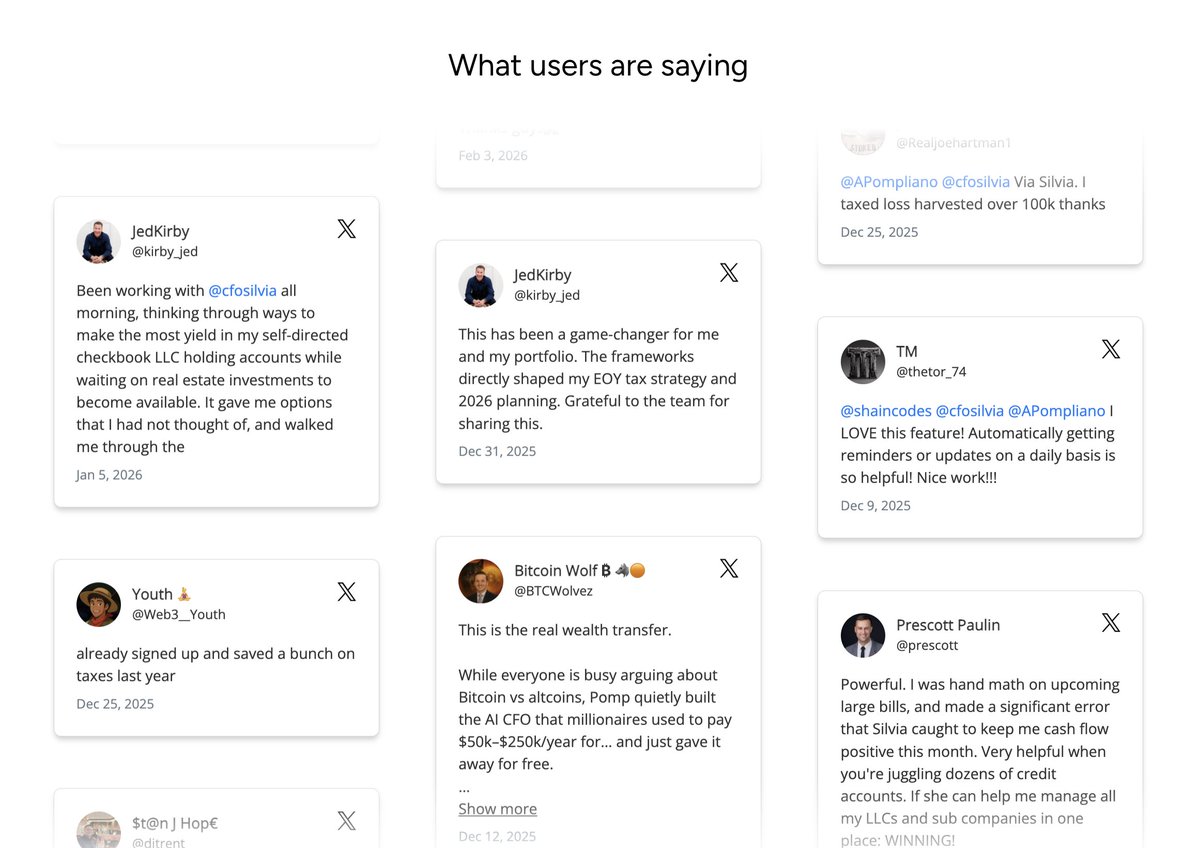
Task: Click the @prescott username handle
Action: (927, 645)
